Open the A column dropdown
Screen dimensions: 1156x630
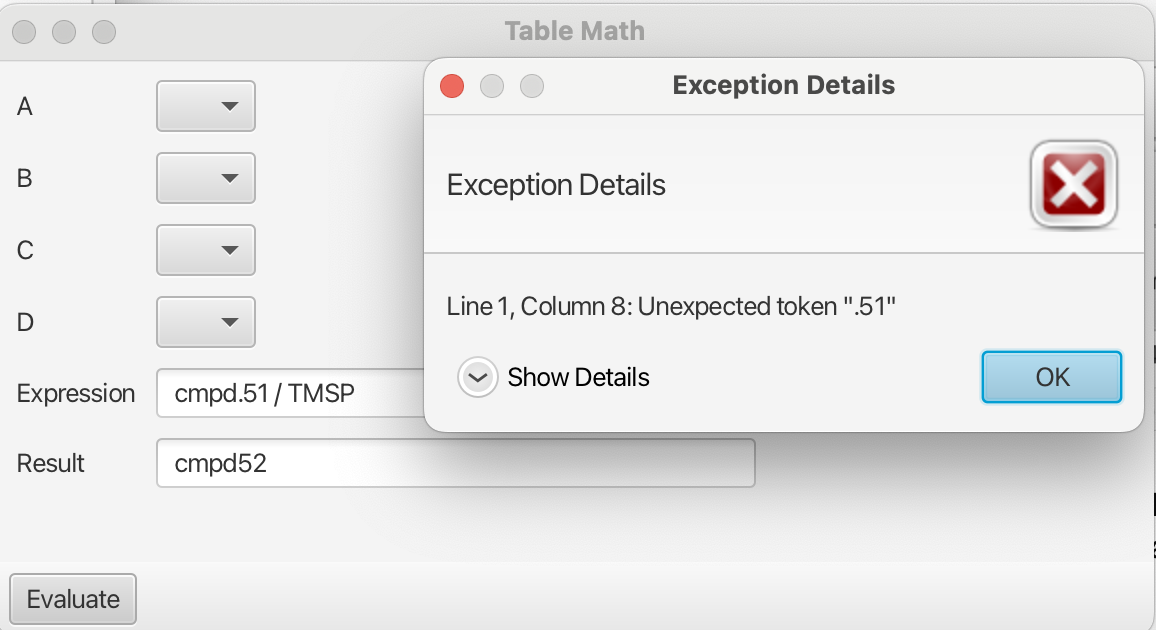[206, 106]
